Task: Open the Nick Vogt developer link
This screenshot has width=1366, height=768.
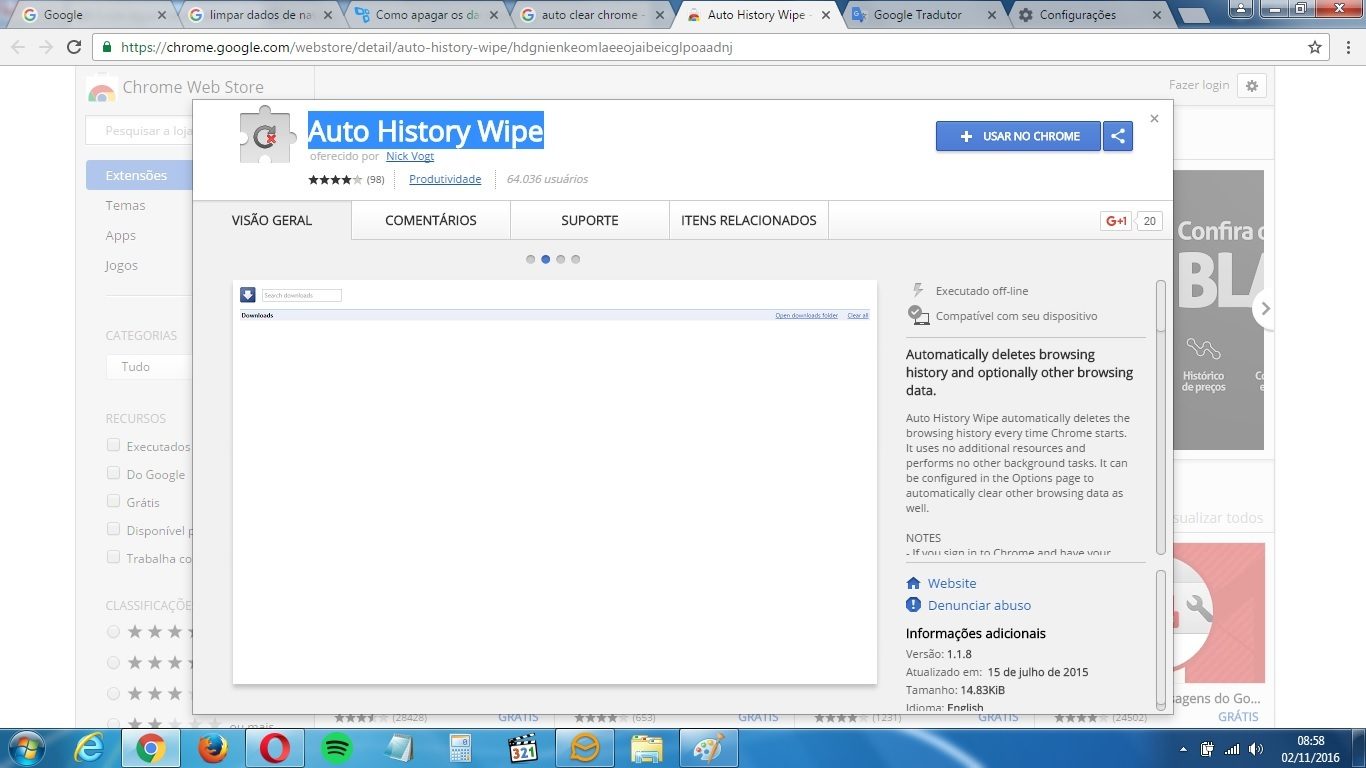Action: (x=410, y=156)
